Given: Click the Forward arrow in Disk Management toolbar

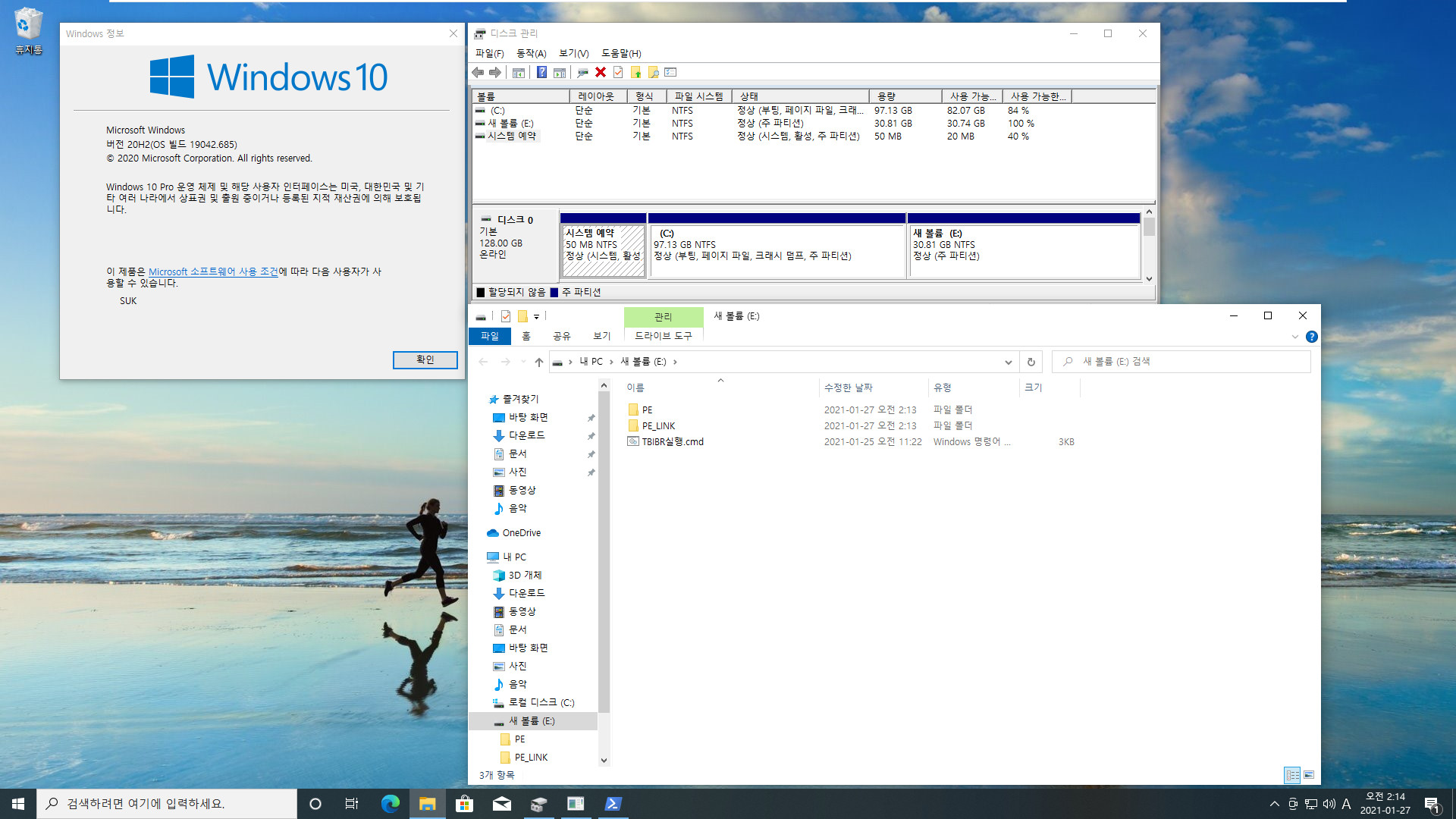Looking at the screenshot, I should 495,72.
